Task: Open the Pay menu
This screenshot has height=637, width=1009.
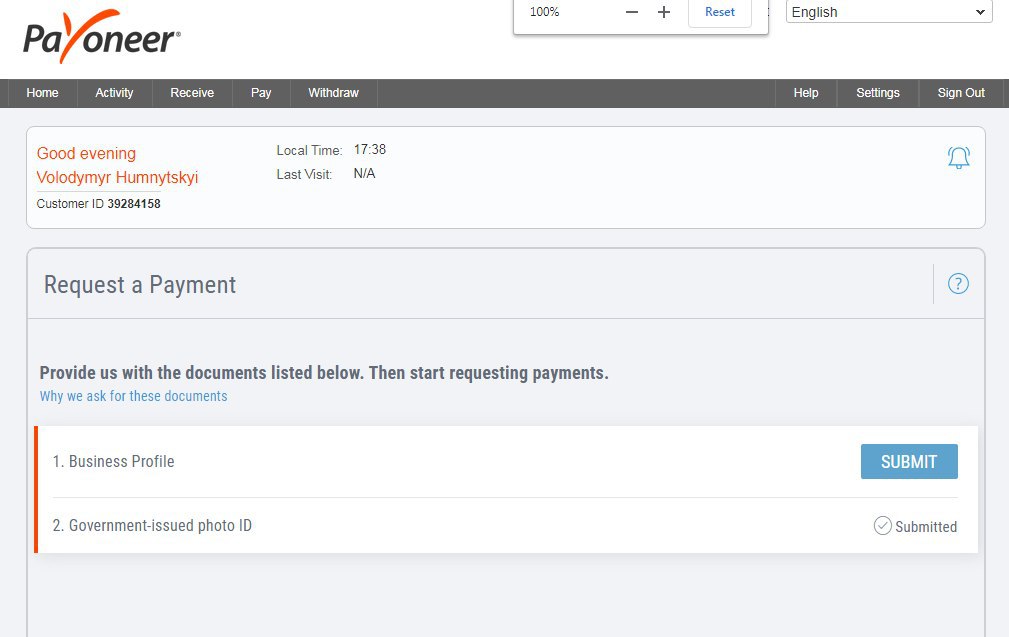Action: (x=261, y=93)
